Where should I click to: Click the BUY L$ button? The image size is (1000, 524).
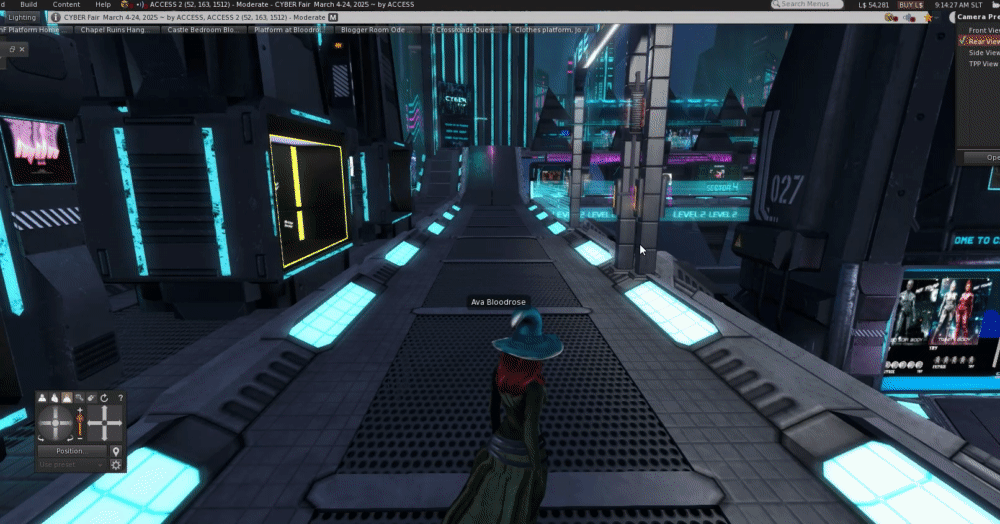point(911,5)
